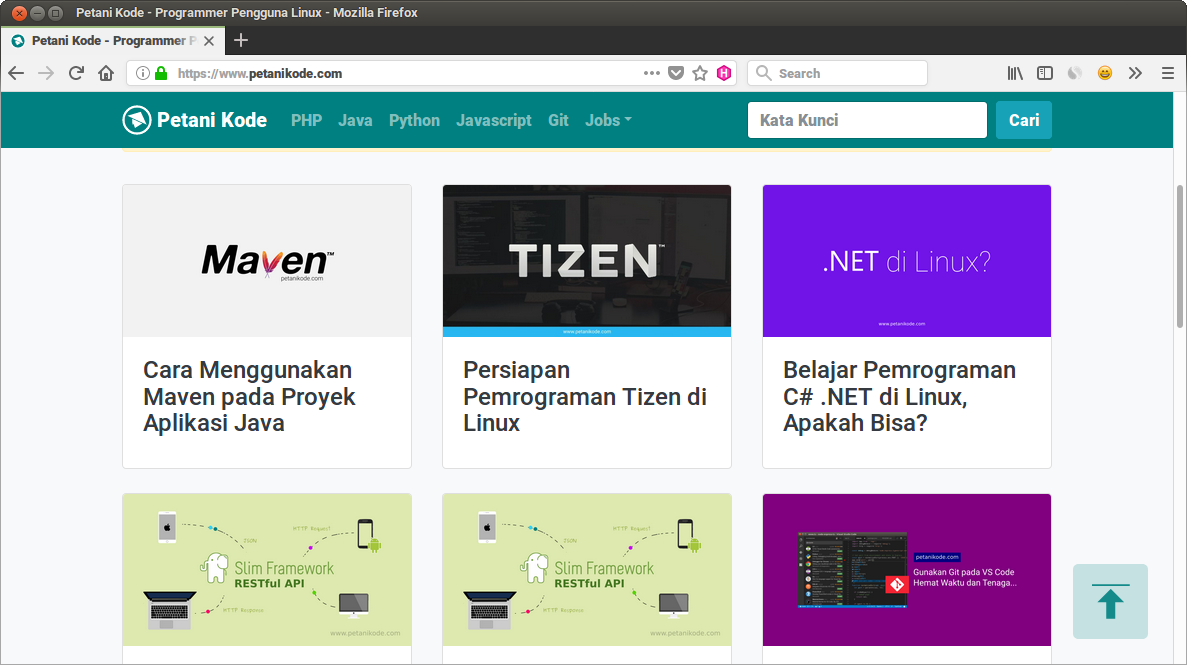Open the Library icon in Firefox toolbar
Screen dimensions: 1187x665
pyautogui.click(x=1015, y=73)
